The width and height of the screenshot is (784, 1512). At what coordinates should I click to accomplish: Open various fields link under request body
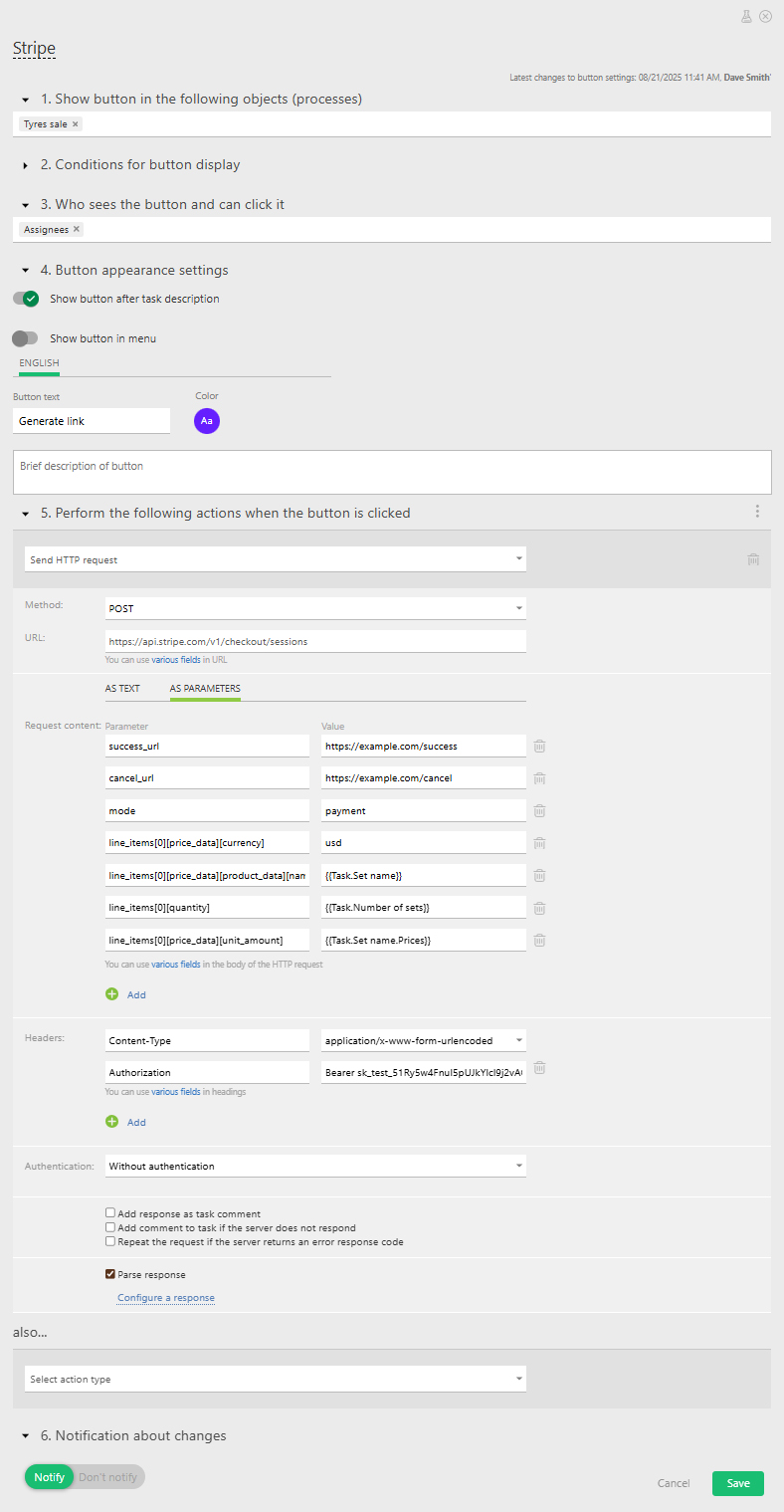pyautogui.click(x=175, y=965)
